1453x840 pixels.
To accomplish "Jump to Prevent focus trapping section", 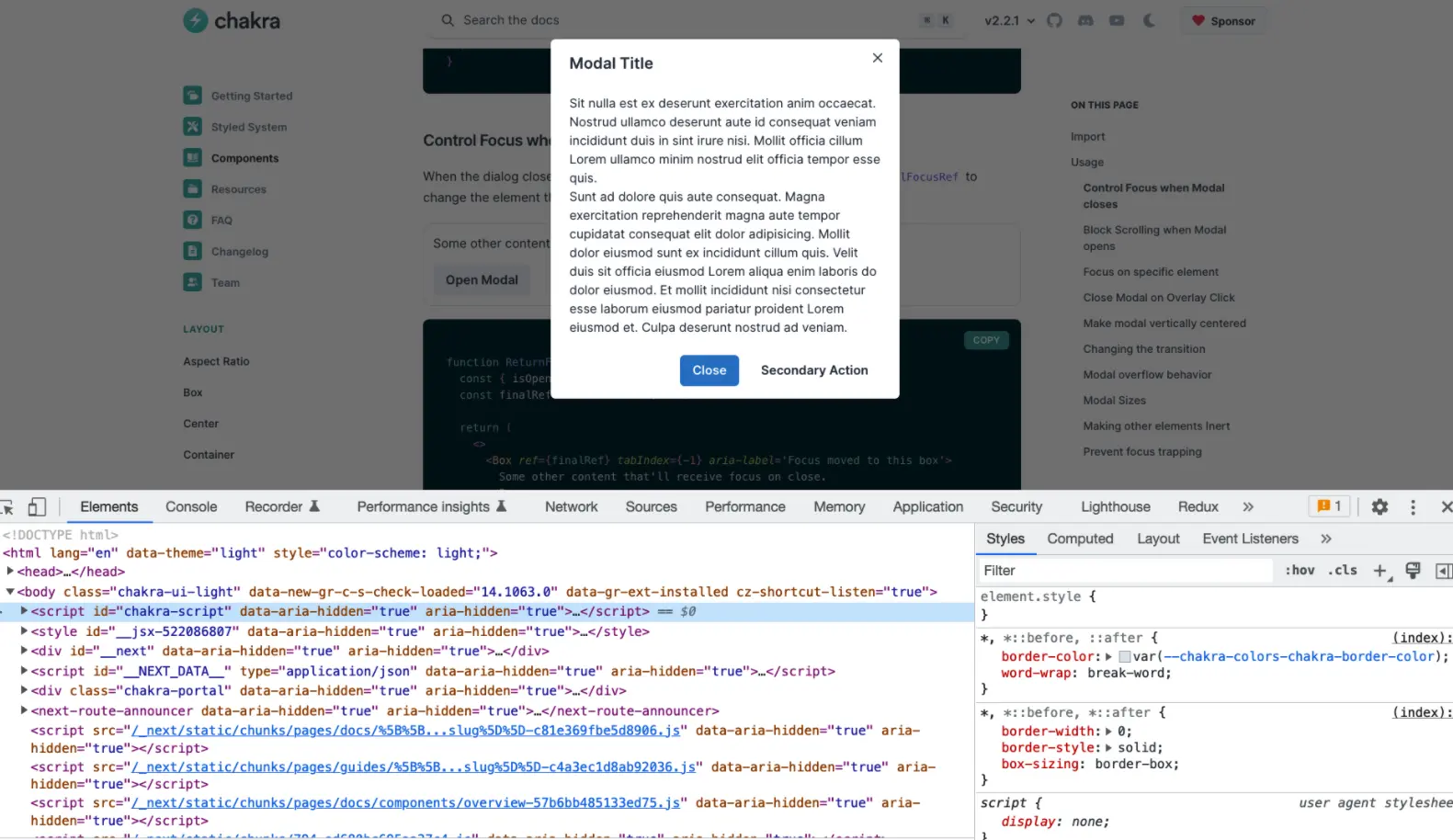I will pyautogui.click(x=1141, y=451).
